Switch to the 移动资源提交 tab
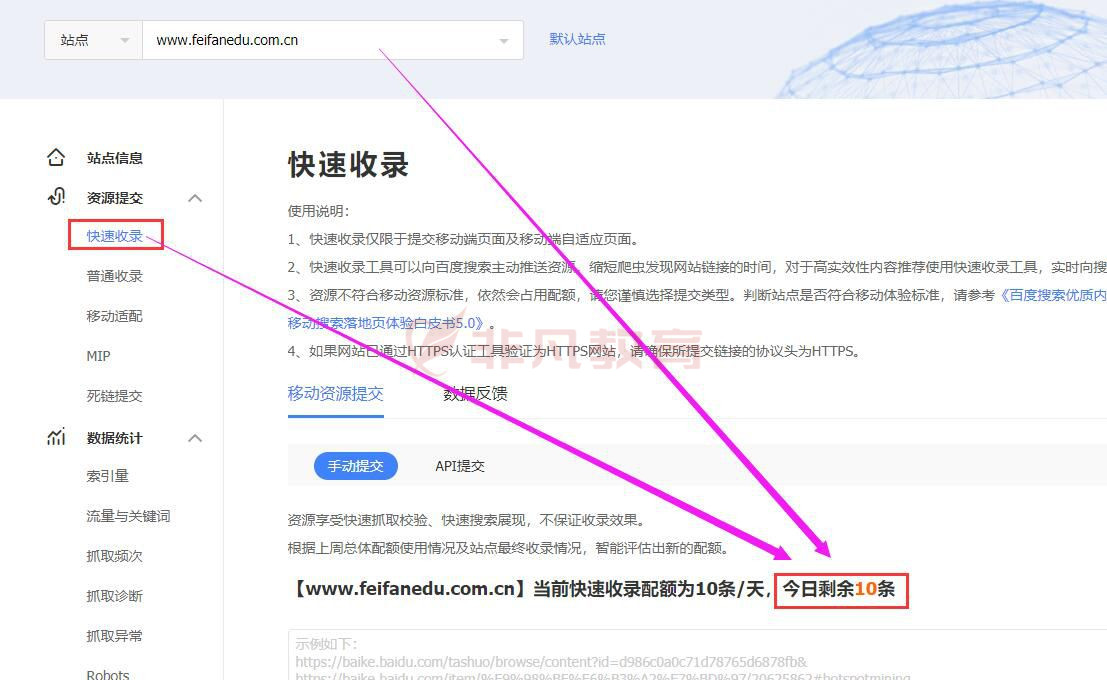 [335, 393]
